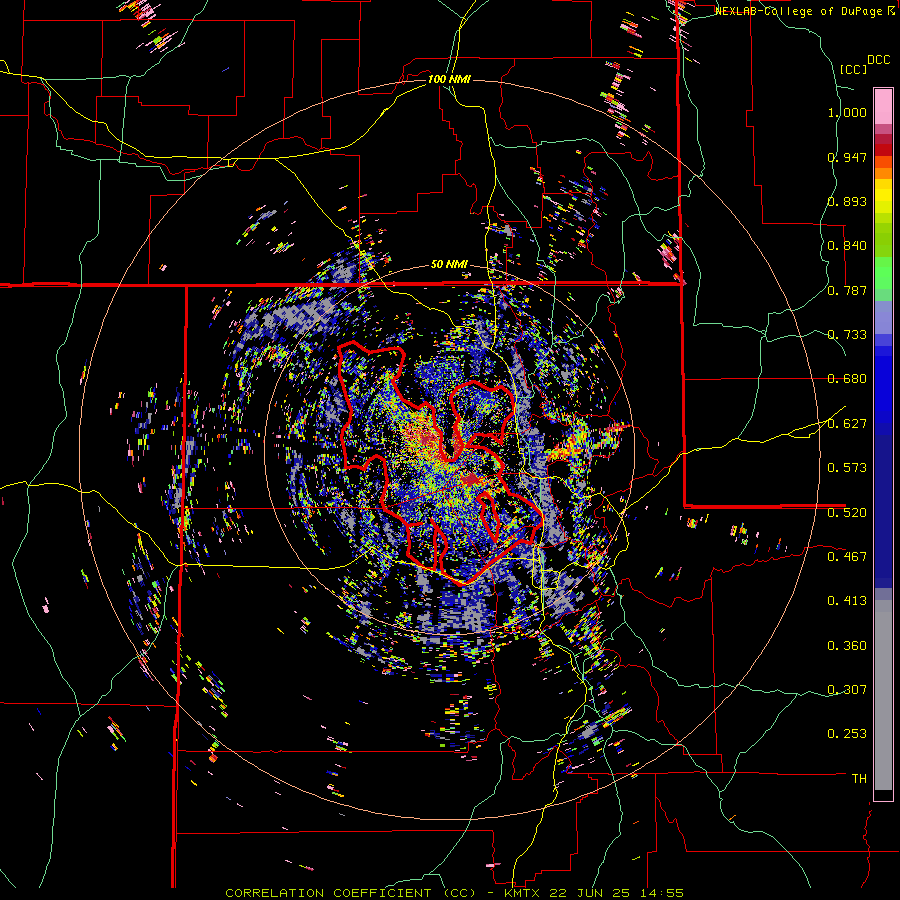Pick the dark red swatch in the color bar
Screen dimensions: 900x900
pyautogui.click(x=883, y=149)
